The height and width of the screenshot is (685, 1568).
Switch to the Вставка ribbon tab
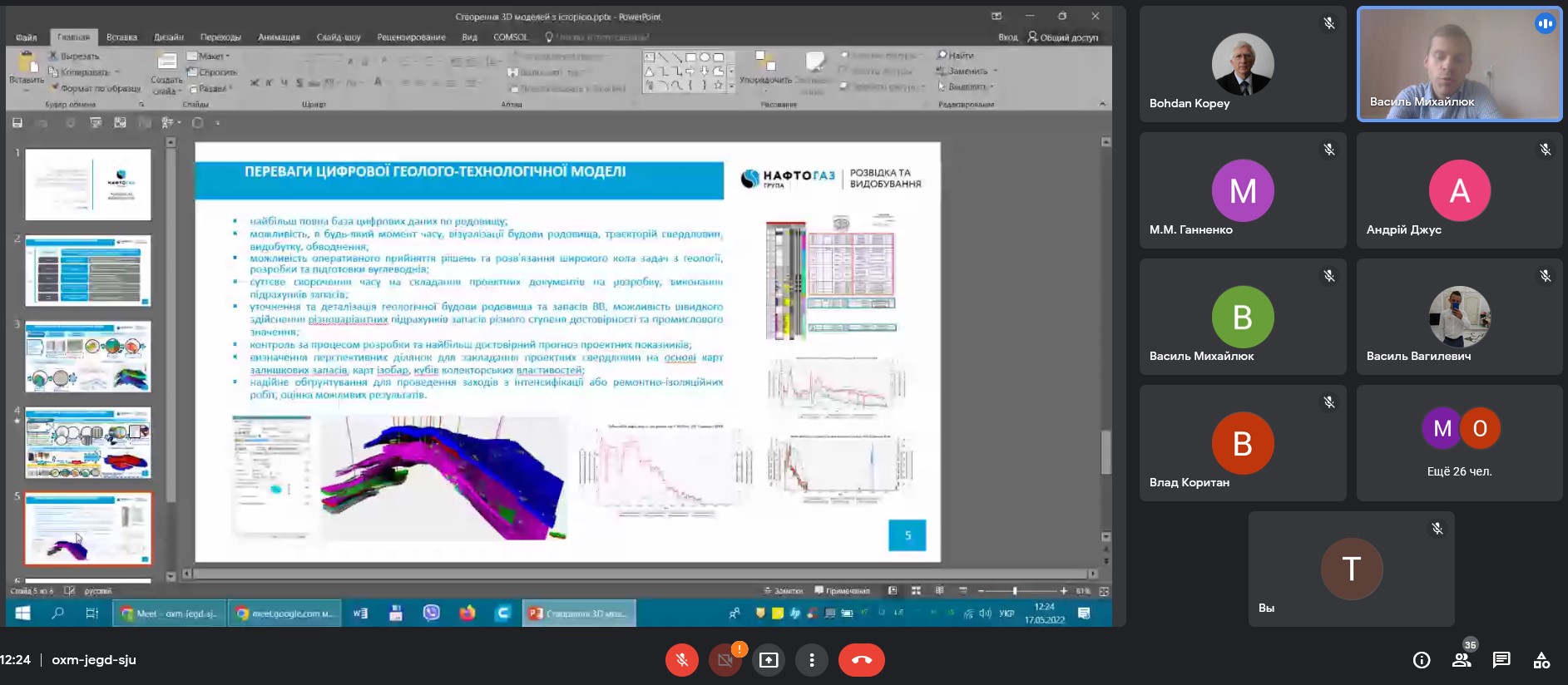pos(121,37)
